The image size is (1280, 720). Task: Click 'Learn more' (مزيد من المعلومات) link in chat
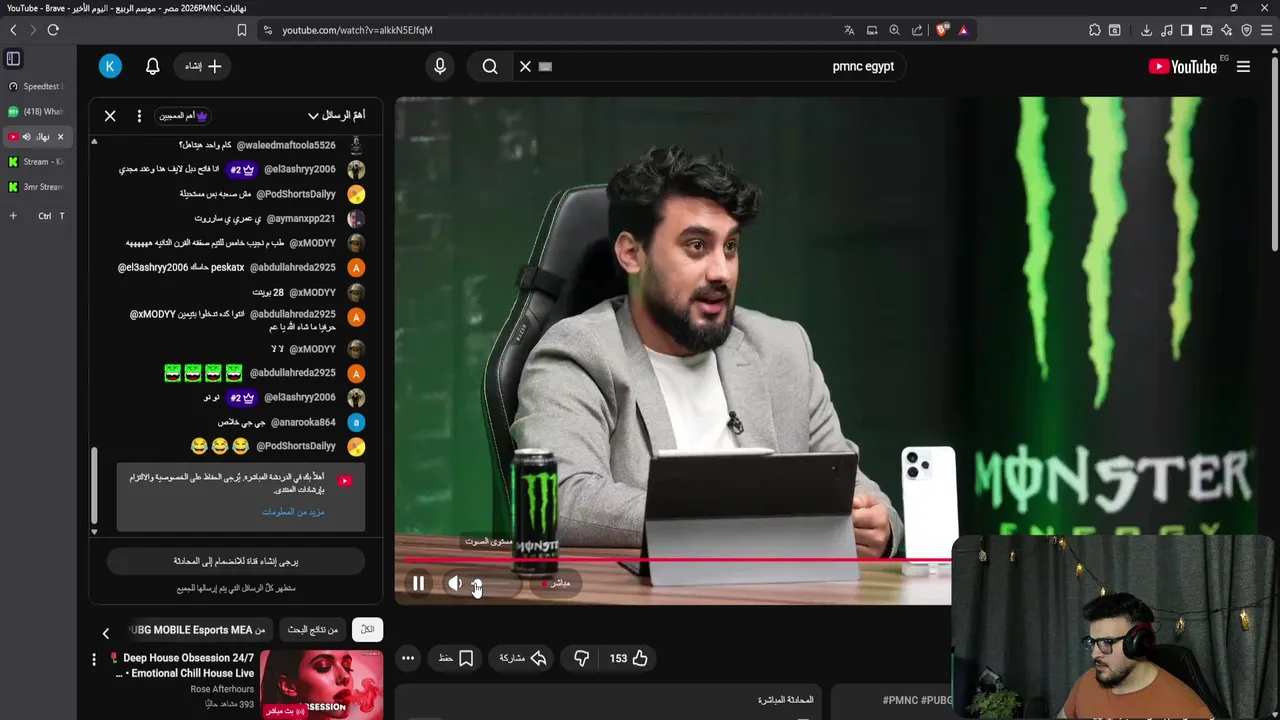pos(293,512)
